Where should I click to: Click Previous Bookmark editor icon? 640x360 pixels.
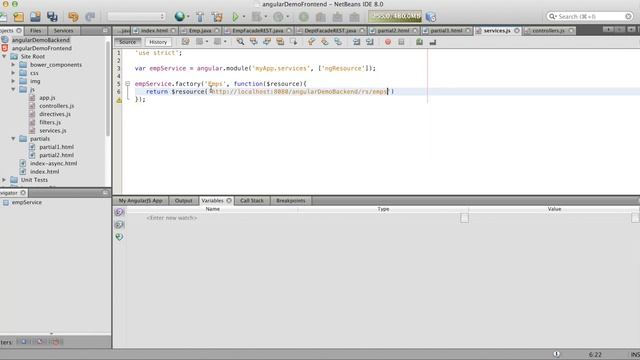tap(311, 42)
